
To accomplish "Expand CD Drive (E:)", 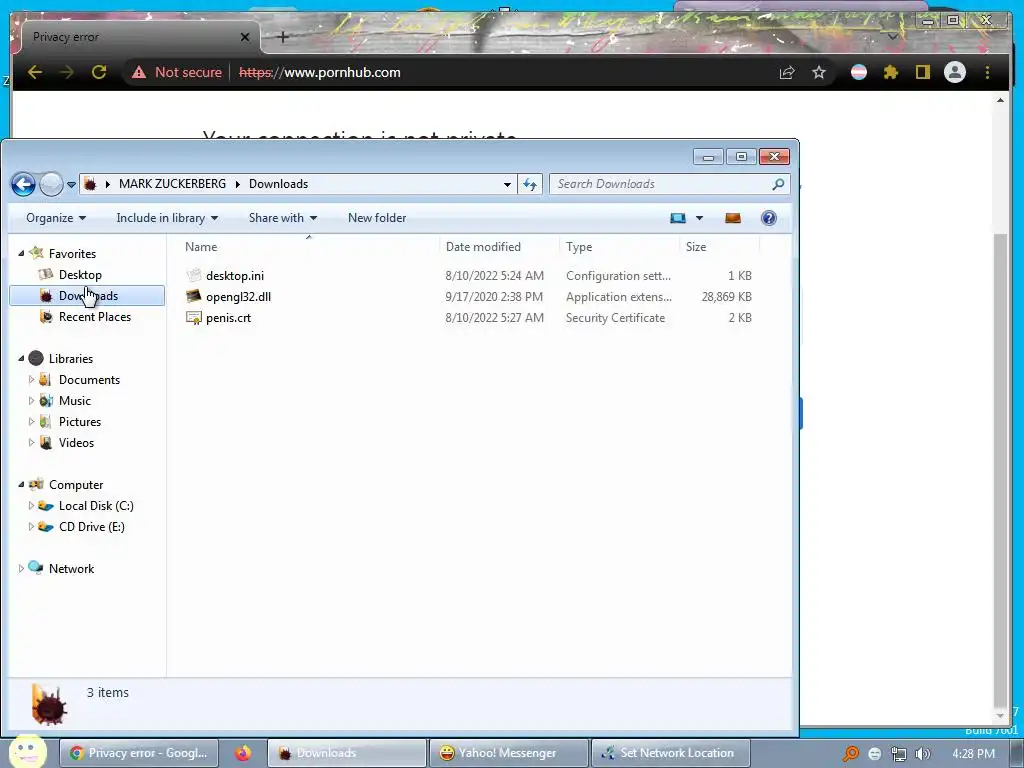I will point(31,526).
